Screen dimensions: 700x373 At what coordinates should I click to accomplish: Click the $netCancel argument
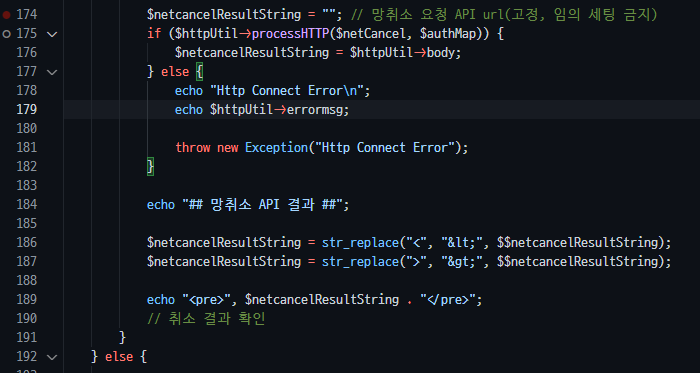(371, 34)
